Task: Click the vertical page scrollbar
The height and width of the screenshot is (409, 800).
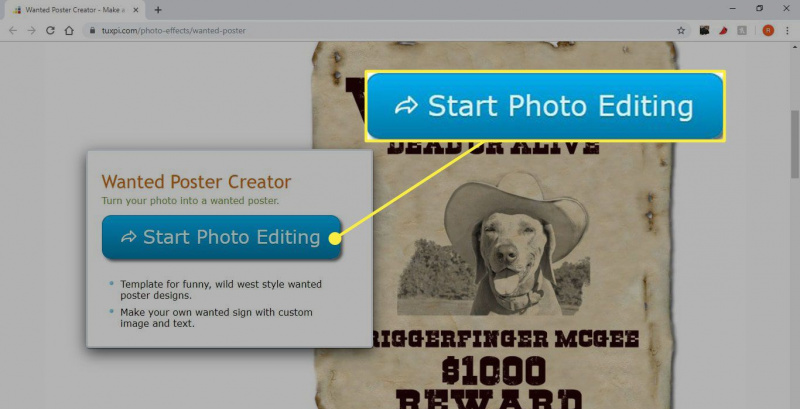Action: (x=794, y=224)
